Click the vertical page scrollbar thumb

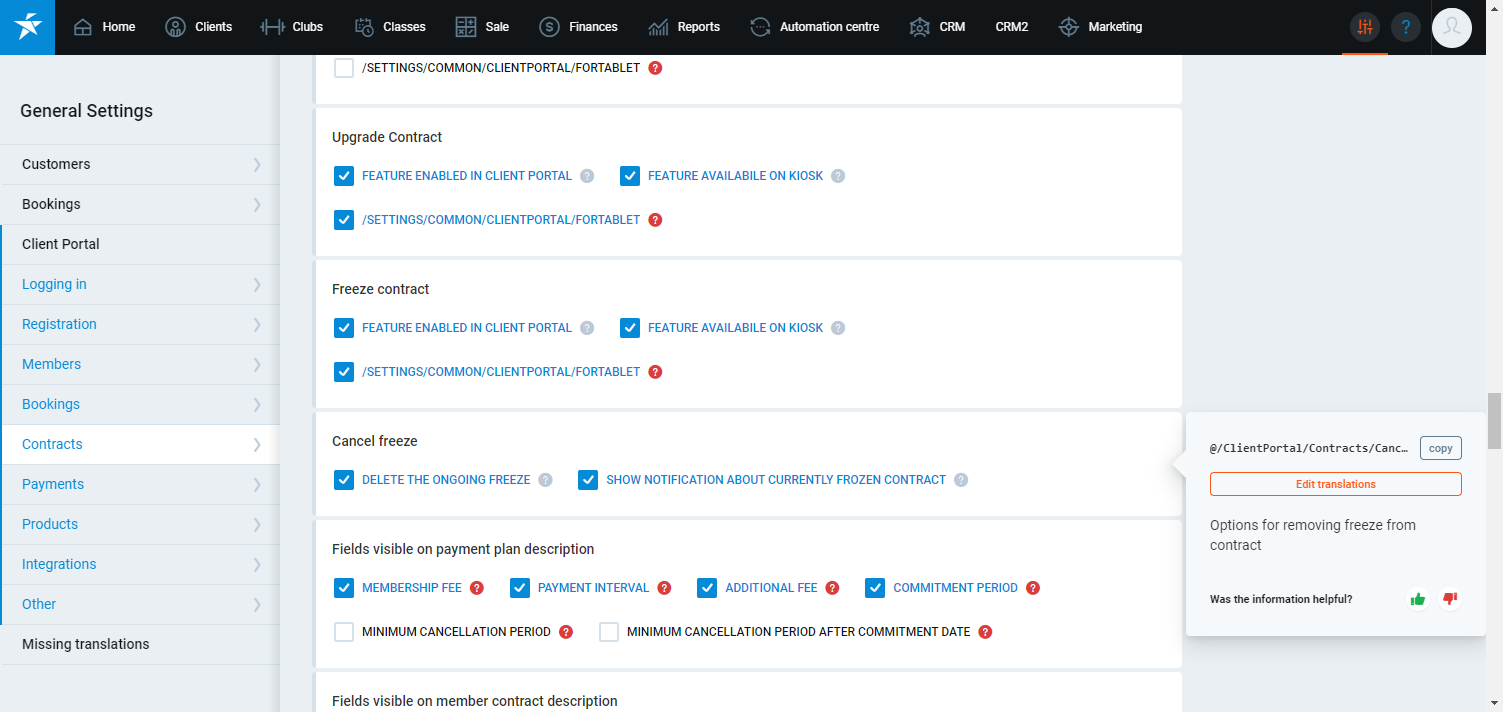pos(1494,420)
